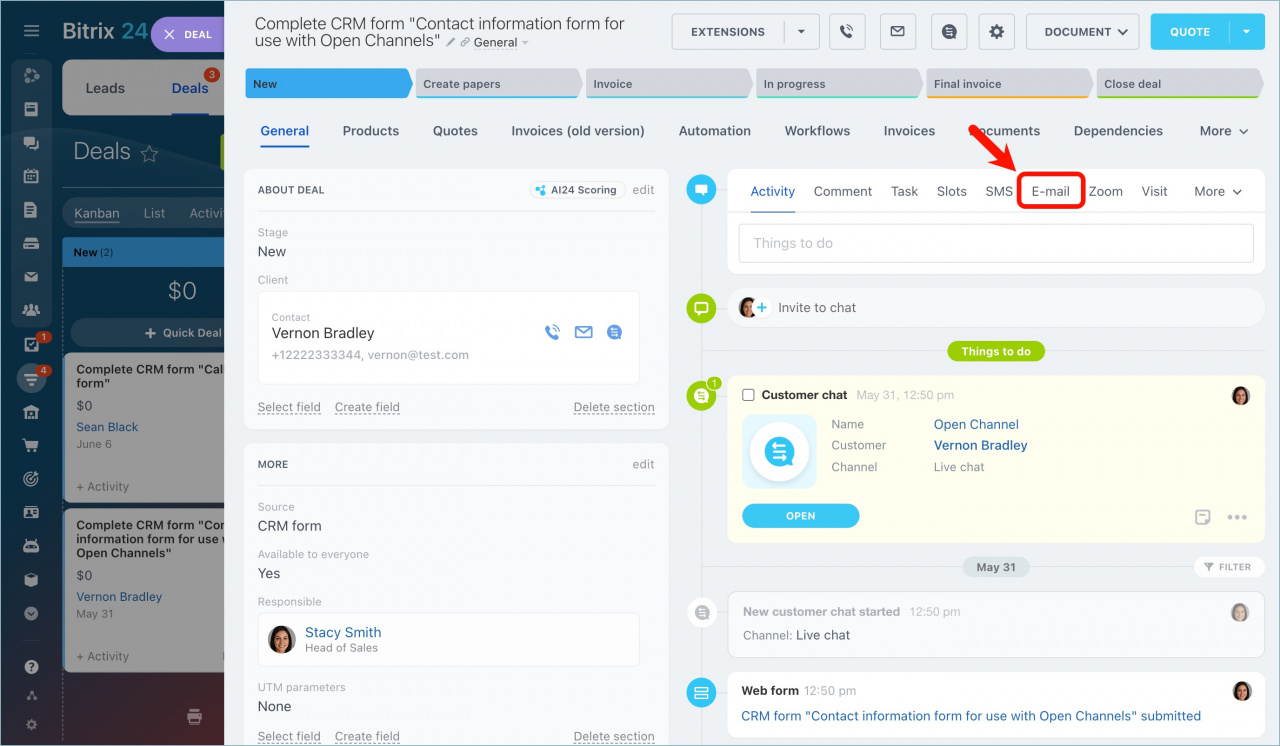Click the QUOTE button
Screen dimensions: 1280x746
pos(1190,32)
